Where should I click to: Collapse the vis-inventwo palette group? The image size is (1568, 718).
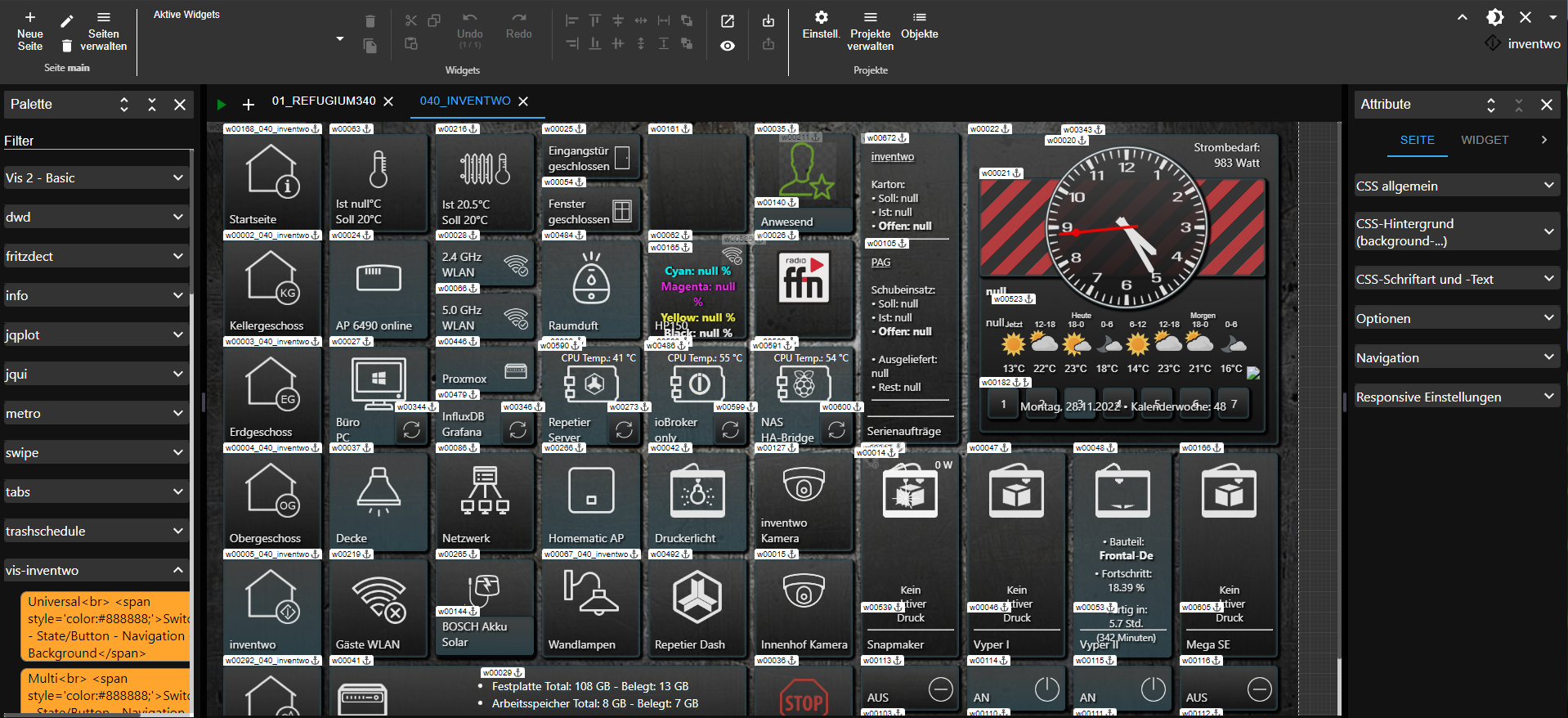[96, 570]
